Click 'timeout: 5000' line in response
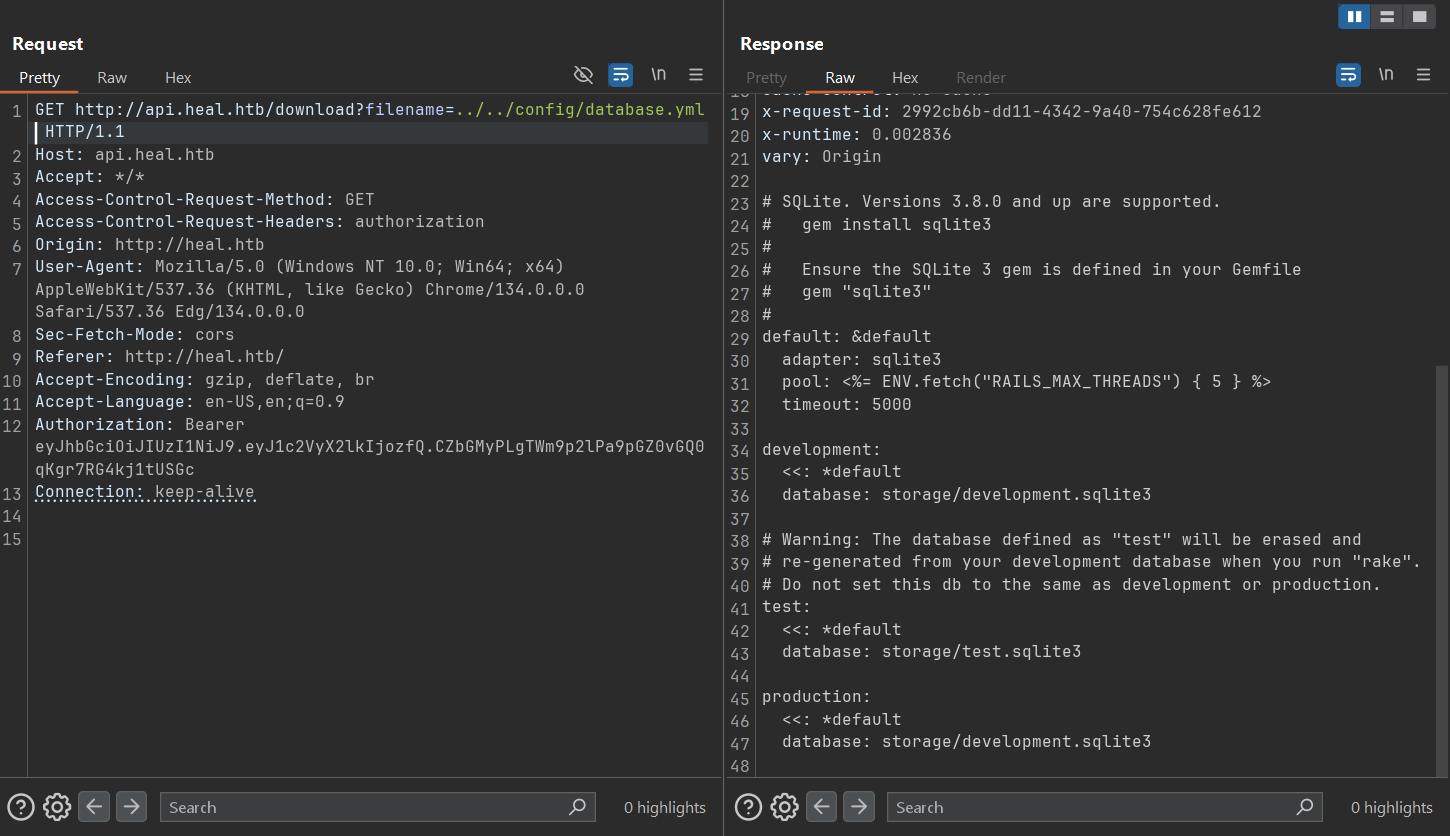Image resolution: width=1450 pixels, height=836 pixels. [846, 405]
